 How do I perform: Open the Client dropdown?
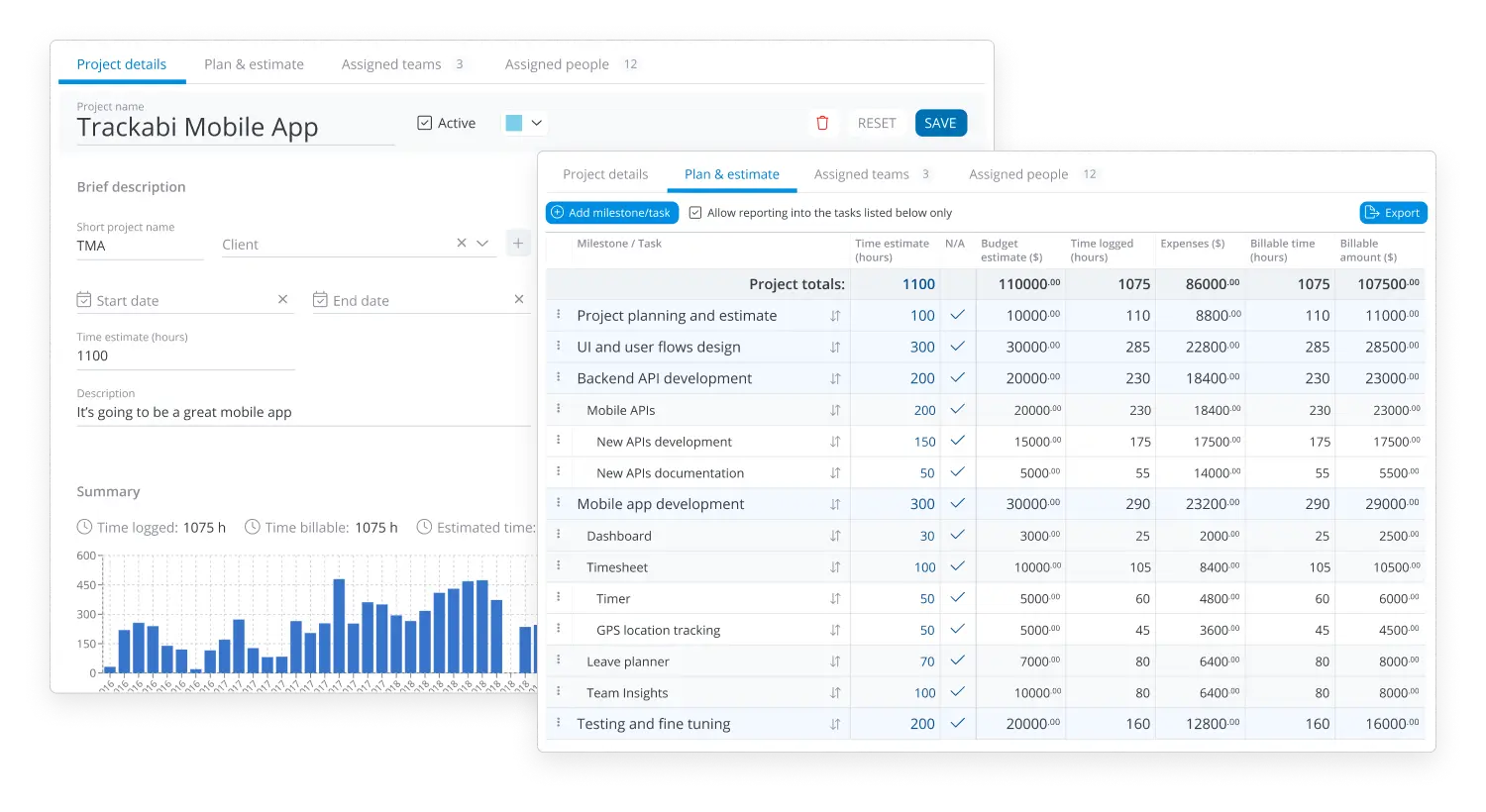pyautogui.click(x=482, y=243)
